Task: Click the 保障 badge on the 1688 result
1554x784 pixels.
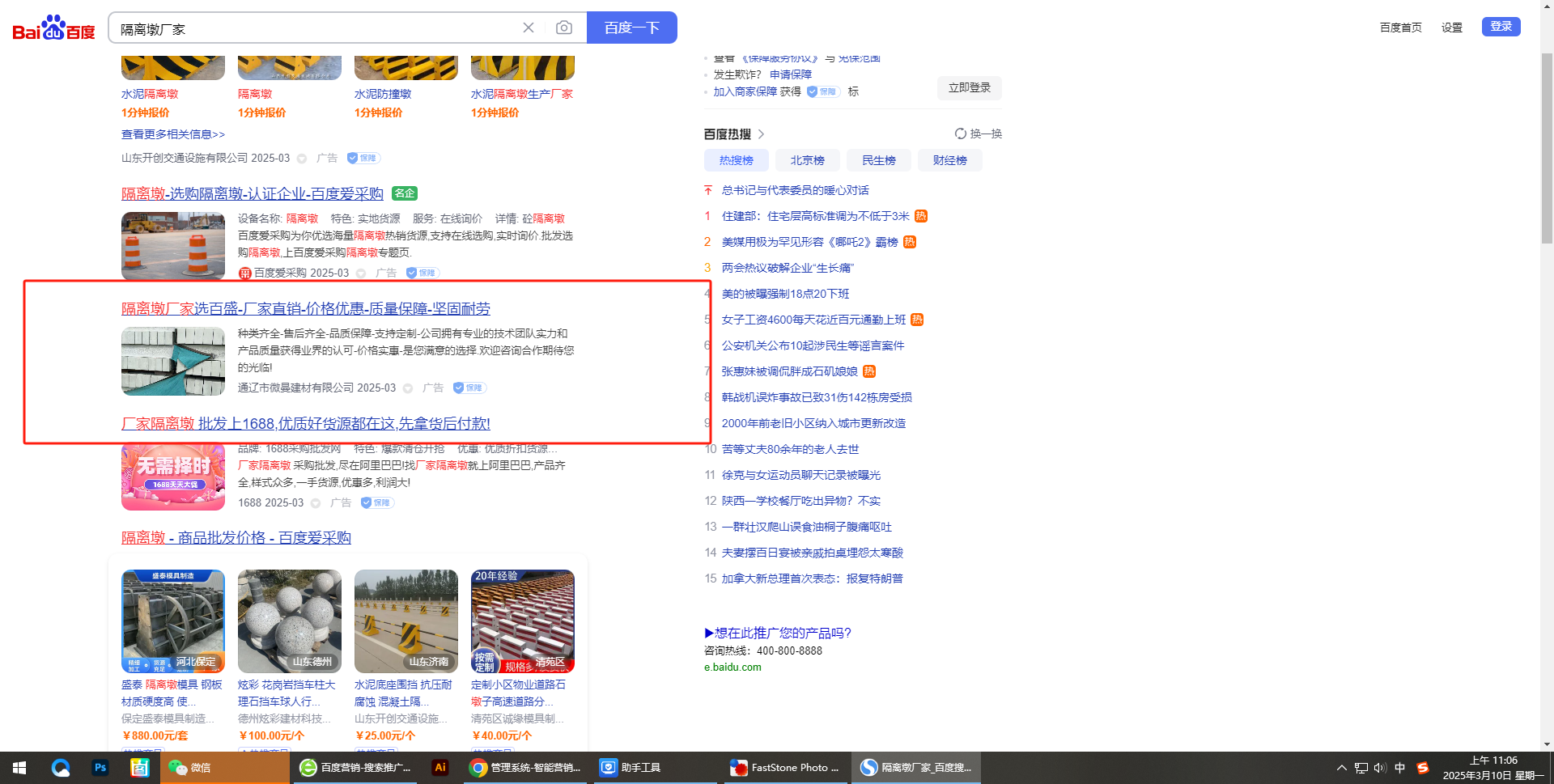Action: pyautogui.click(x=377, y=502)
